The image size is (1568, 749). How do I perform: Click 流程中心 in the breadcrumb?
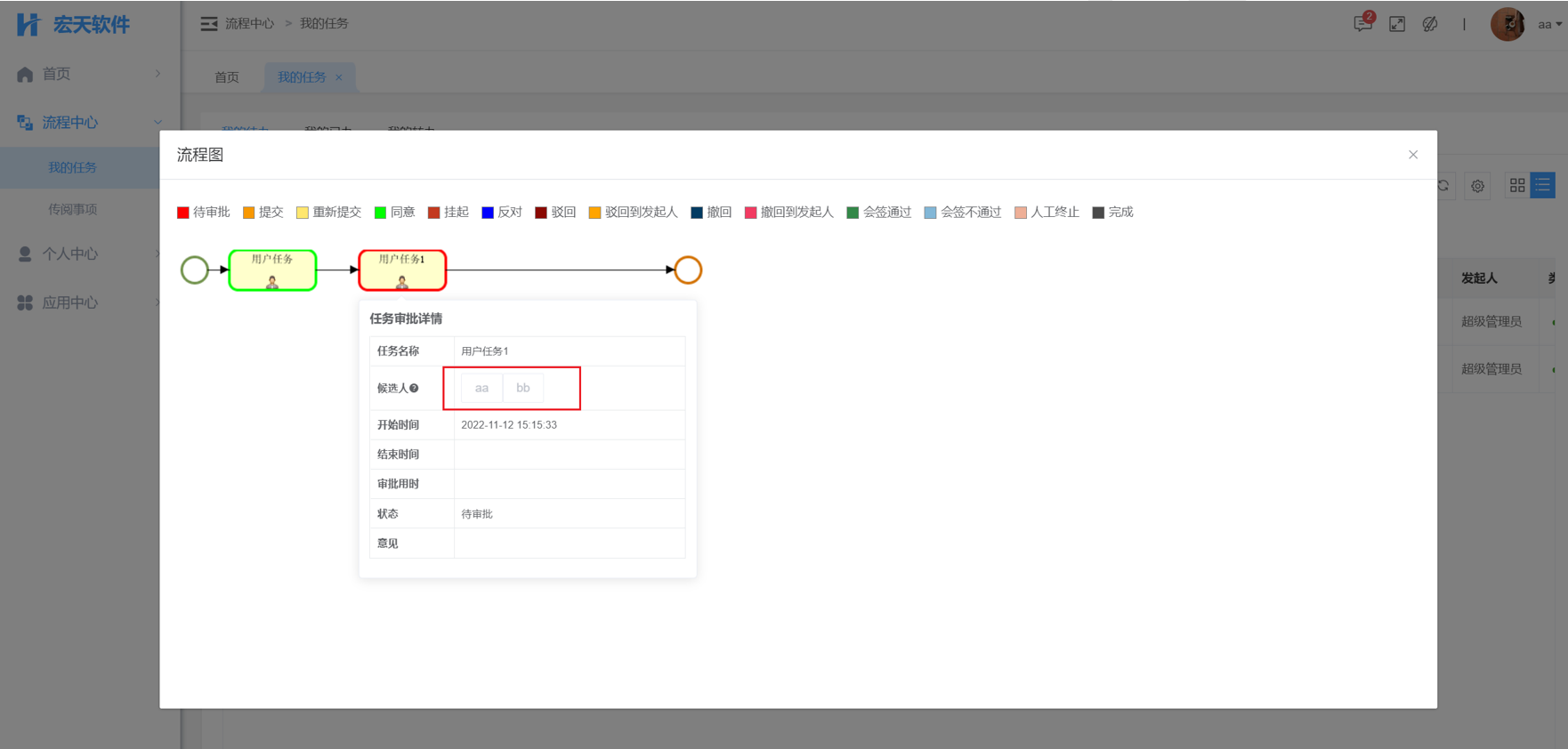click(x=249, y=24)
